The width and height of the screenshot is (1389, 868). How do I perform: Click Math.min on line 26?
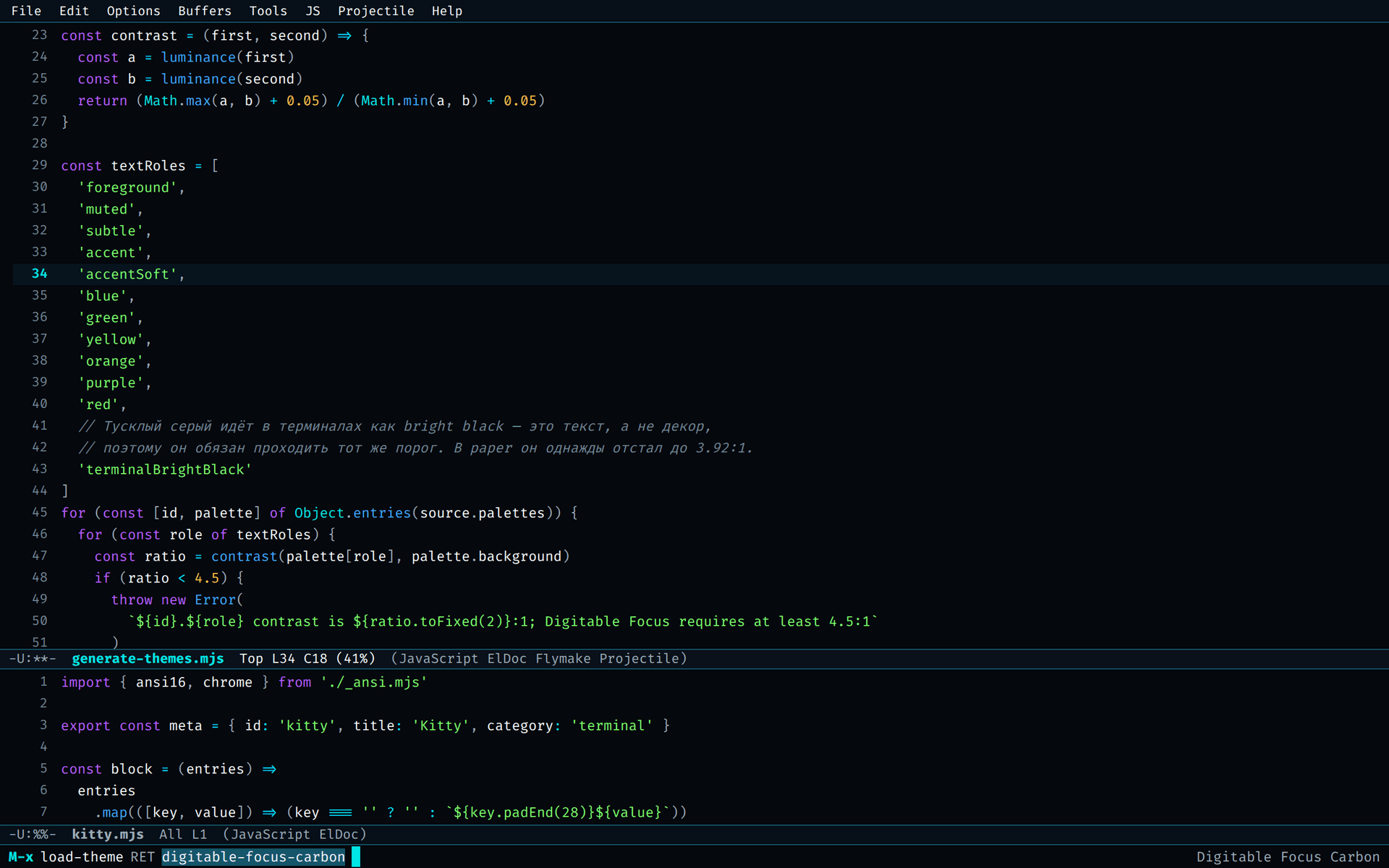point(394,101)
